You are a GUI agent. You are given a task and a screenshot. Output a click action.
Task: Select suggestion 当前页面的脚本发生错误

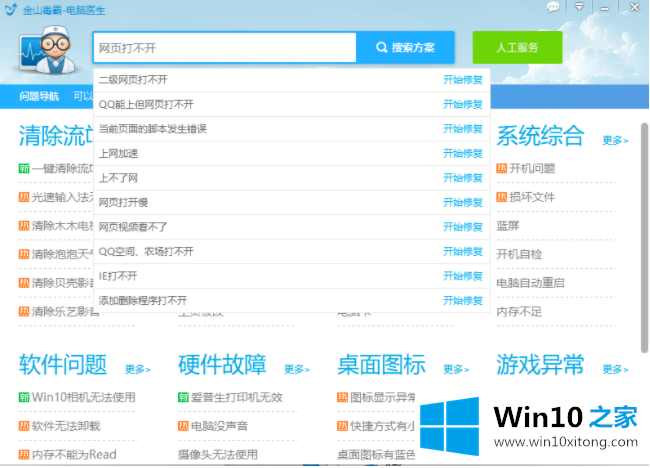[x=292, y=129]
